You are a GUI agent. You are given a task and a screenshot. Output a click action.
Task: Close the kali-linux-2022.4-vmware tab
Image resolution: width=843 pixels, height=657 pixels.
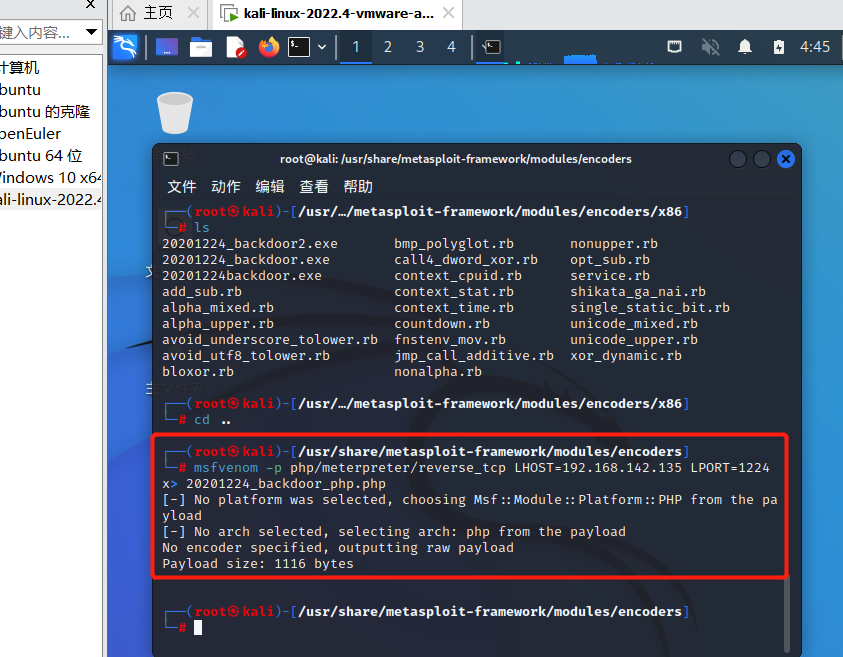coord(448,13)
